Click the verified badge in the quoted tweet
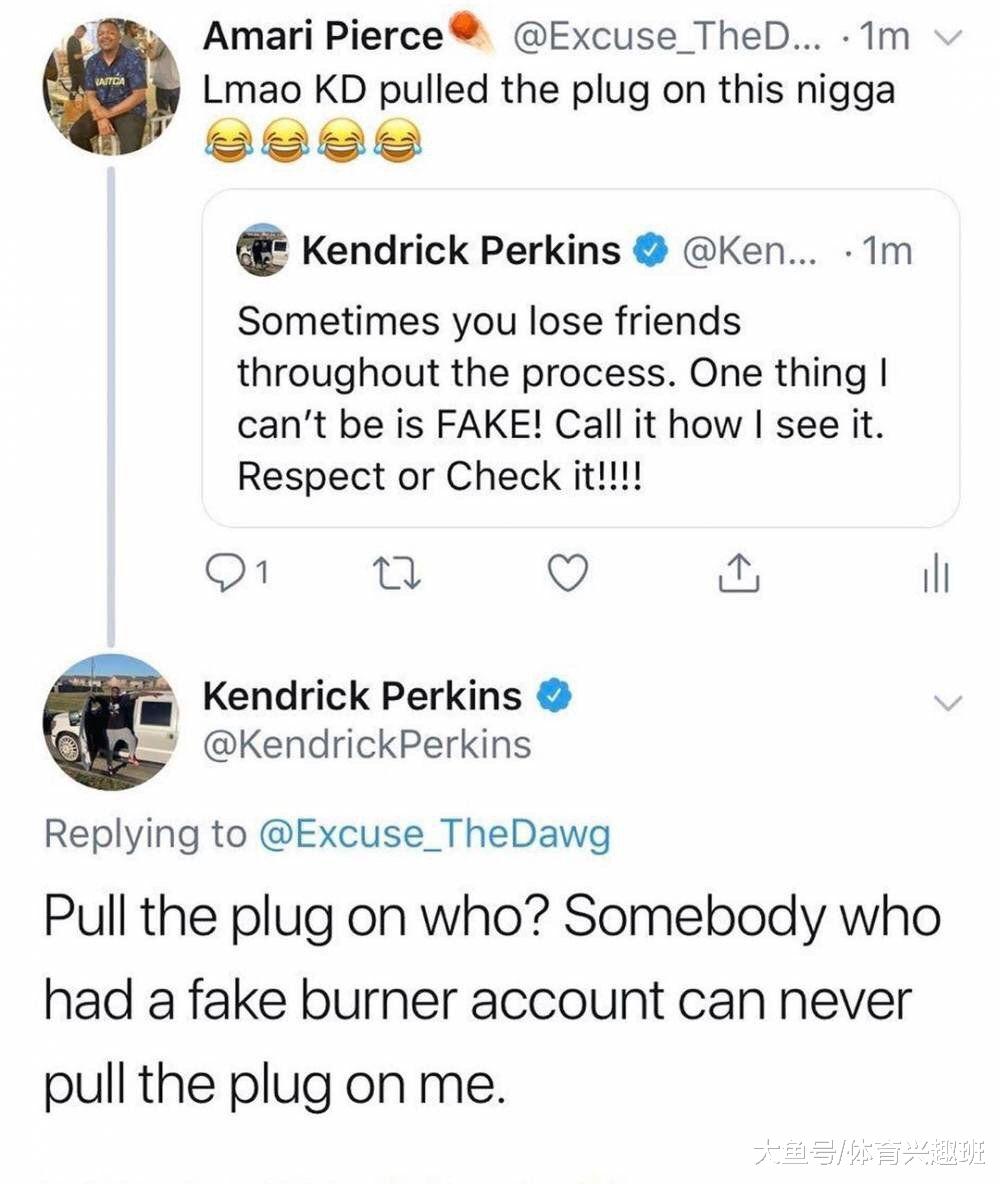The image size is (1000, 1184). 653,249
